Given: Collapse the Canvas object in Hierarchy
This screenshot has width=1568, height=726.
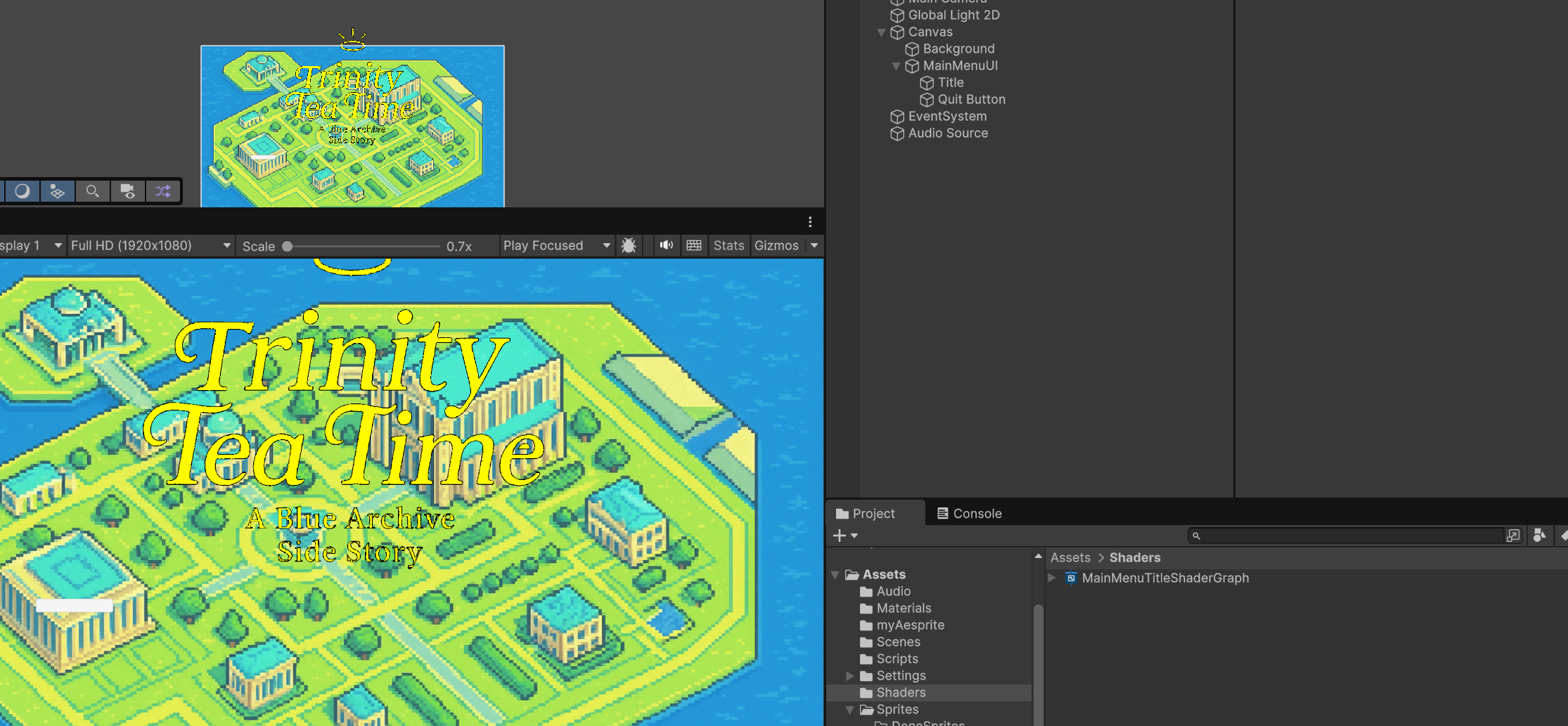Looking at the screenshot, I should (x=881, y=32).
